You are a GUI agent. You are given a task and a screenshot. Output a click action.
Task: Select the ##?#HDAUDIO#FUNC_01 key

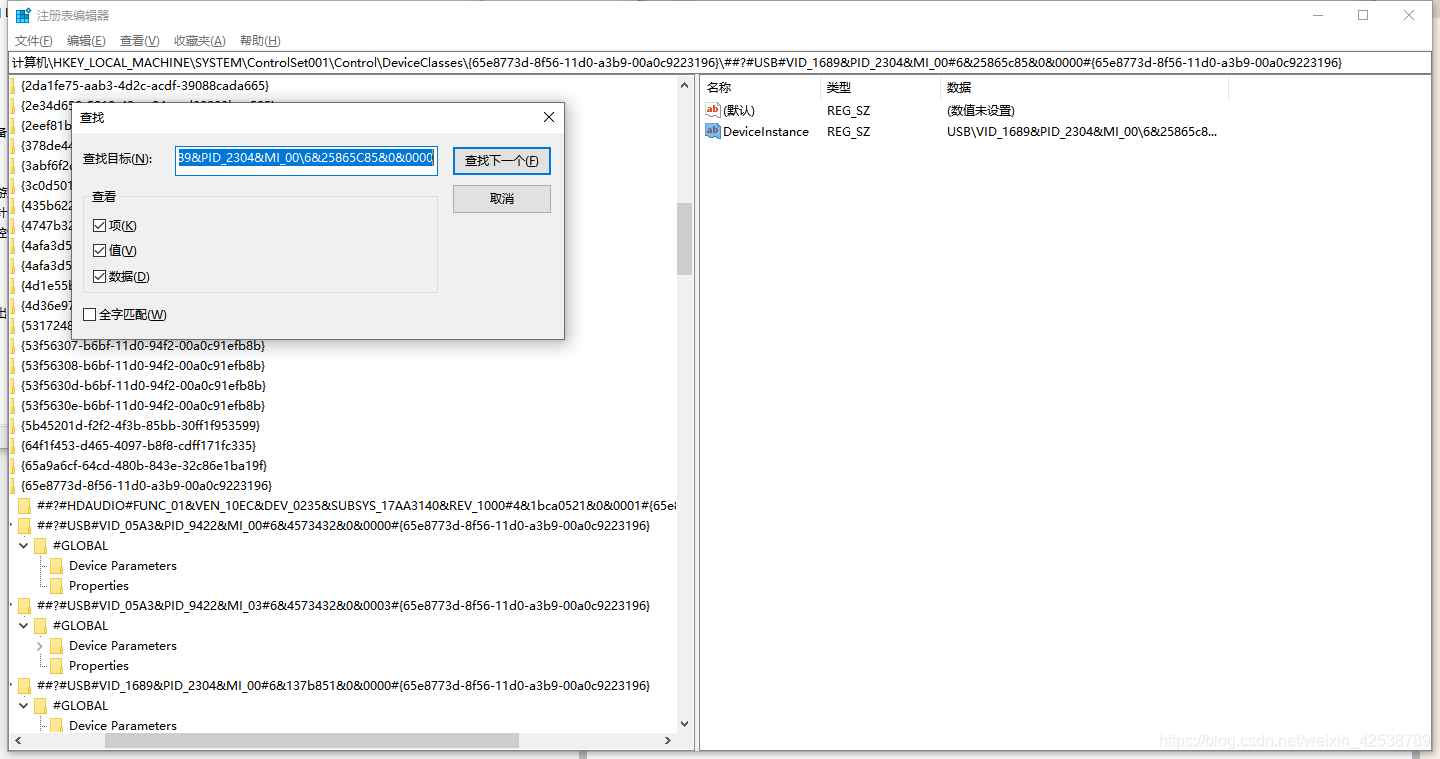[356, 506]
